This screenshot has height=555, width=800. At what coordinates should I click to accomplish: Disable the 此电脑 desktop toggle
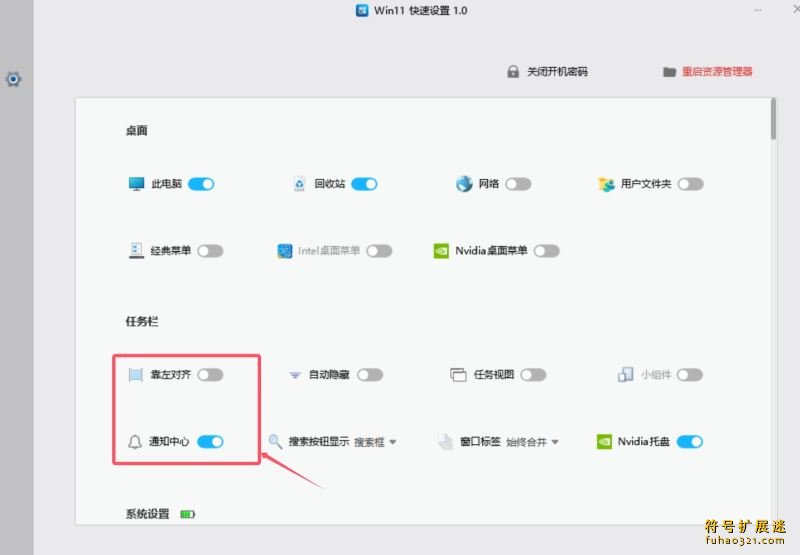click(x=201, y=184)
